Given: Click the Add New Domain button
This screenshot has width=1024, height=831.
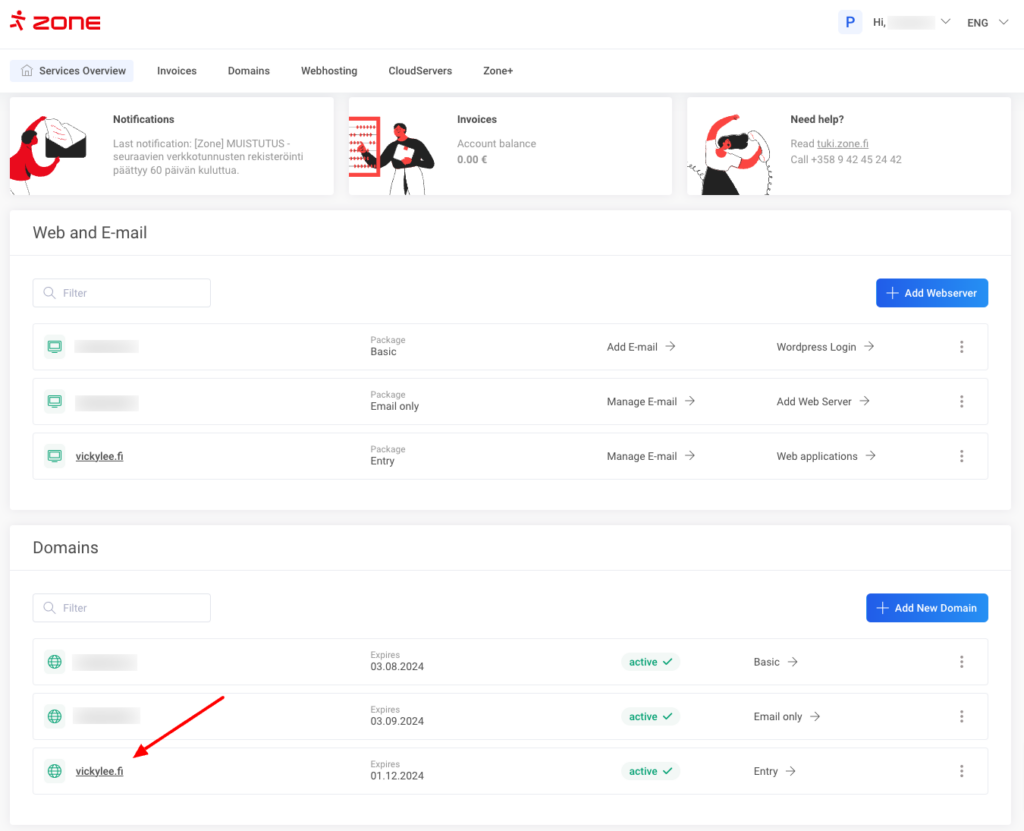Looking at the screenshot, I should [926, 608].
